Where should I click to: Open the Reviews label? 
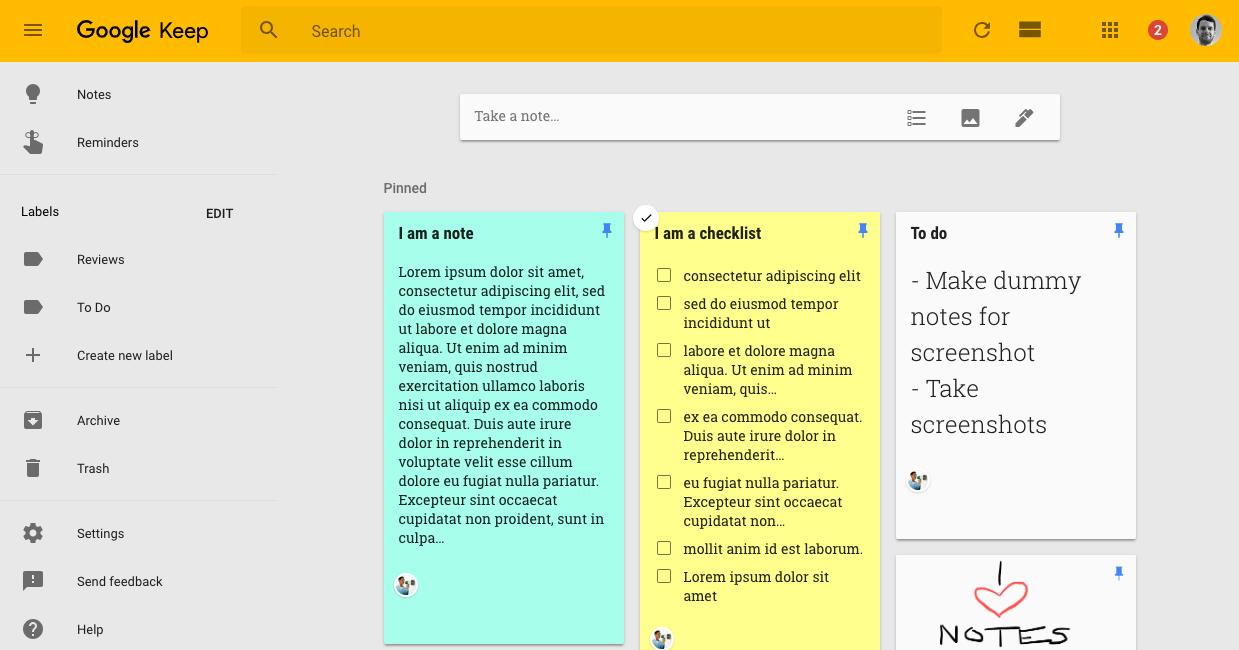point(100,260)
